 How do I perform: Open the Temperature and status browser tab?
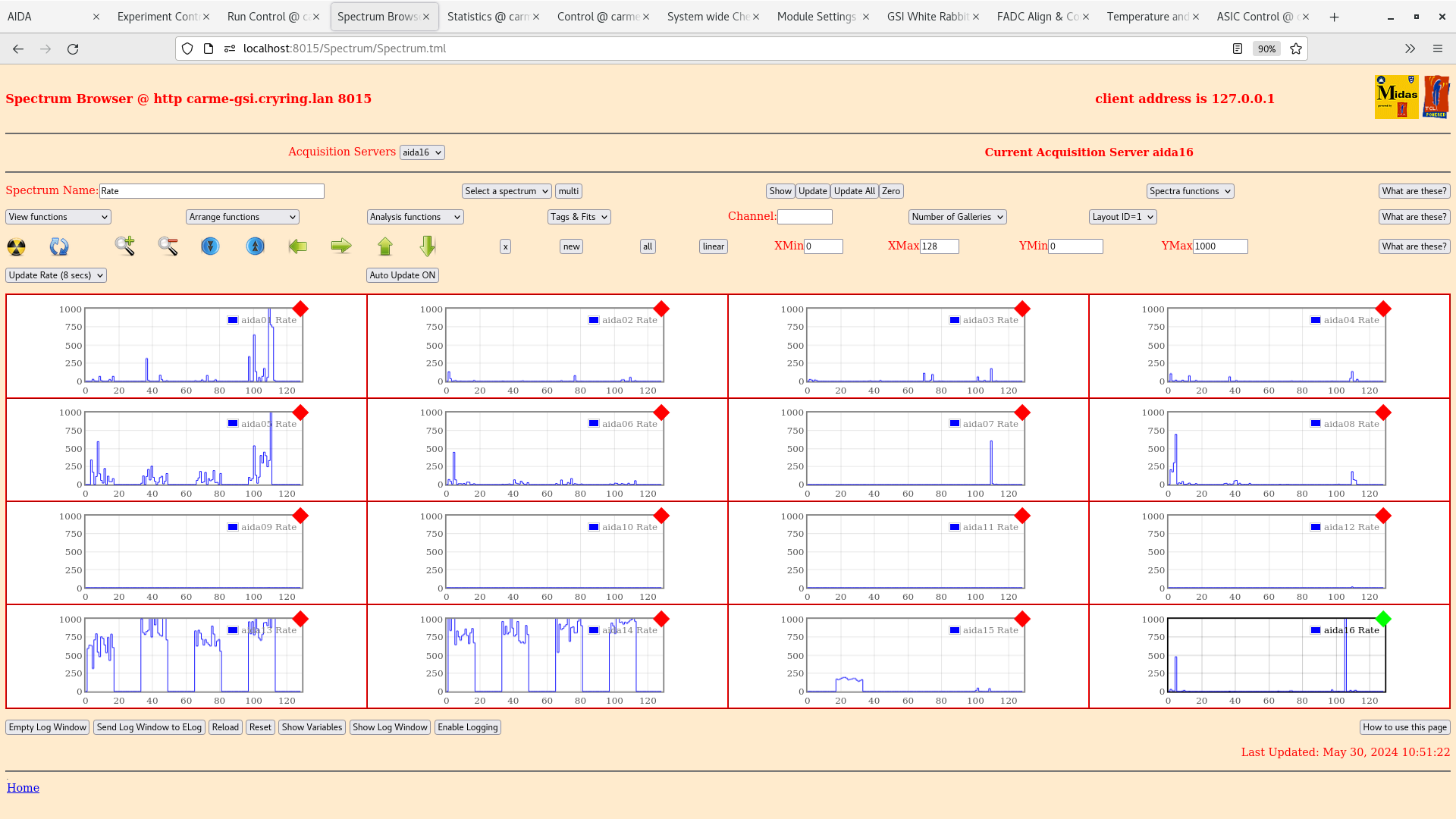(x=1147, y=17)
